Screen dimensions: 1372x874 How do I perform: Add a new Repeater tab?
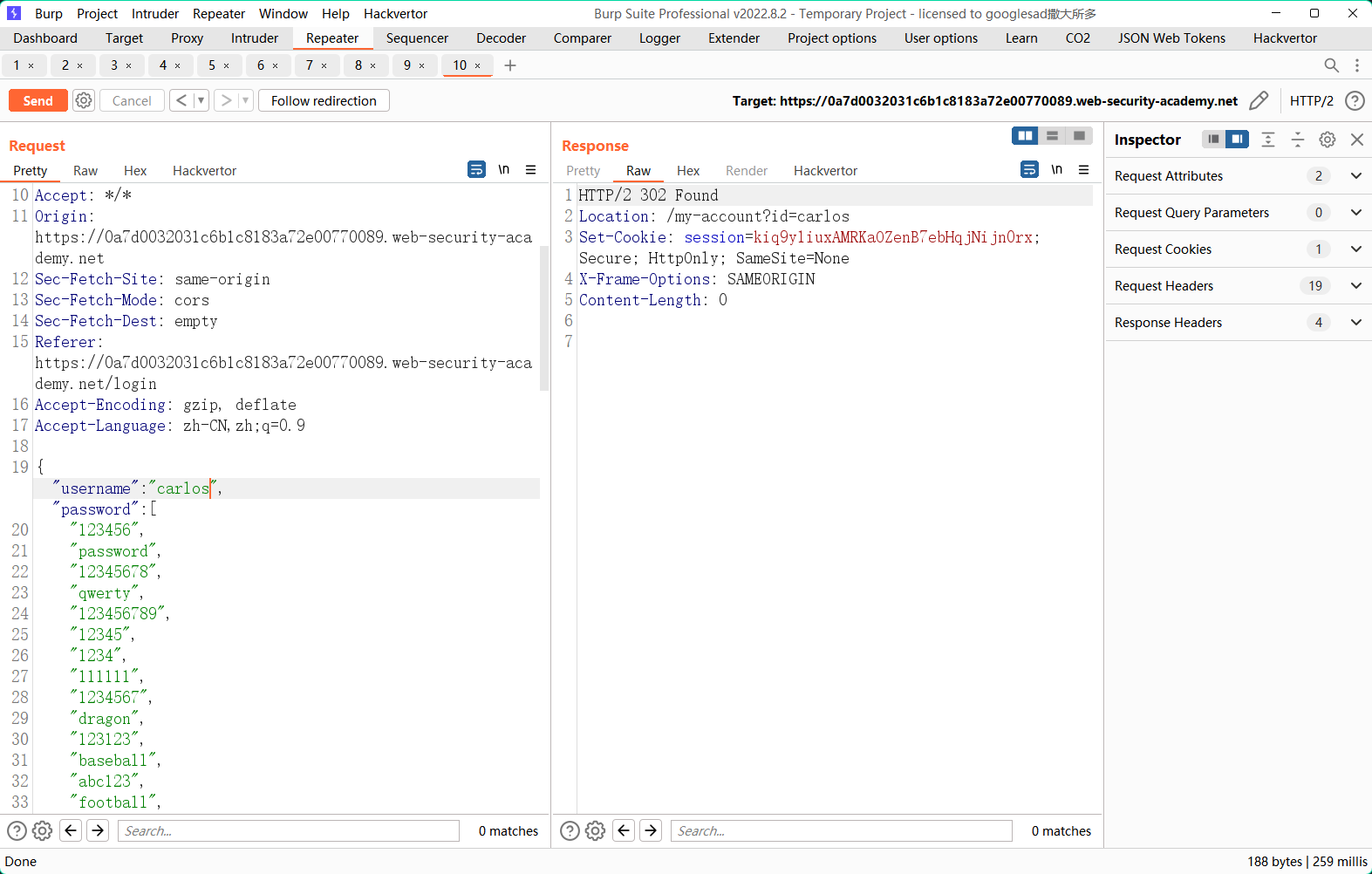[x=510, y=65]
